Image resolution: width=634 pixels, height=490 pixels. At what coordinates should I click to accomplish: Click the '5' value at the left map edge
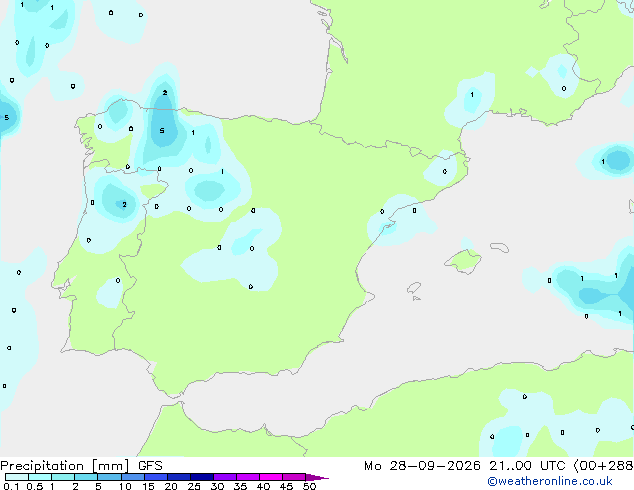click(x=6, y=118)
